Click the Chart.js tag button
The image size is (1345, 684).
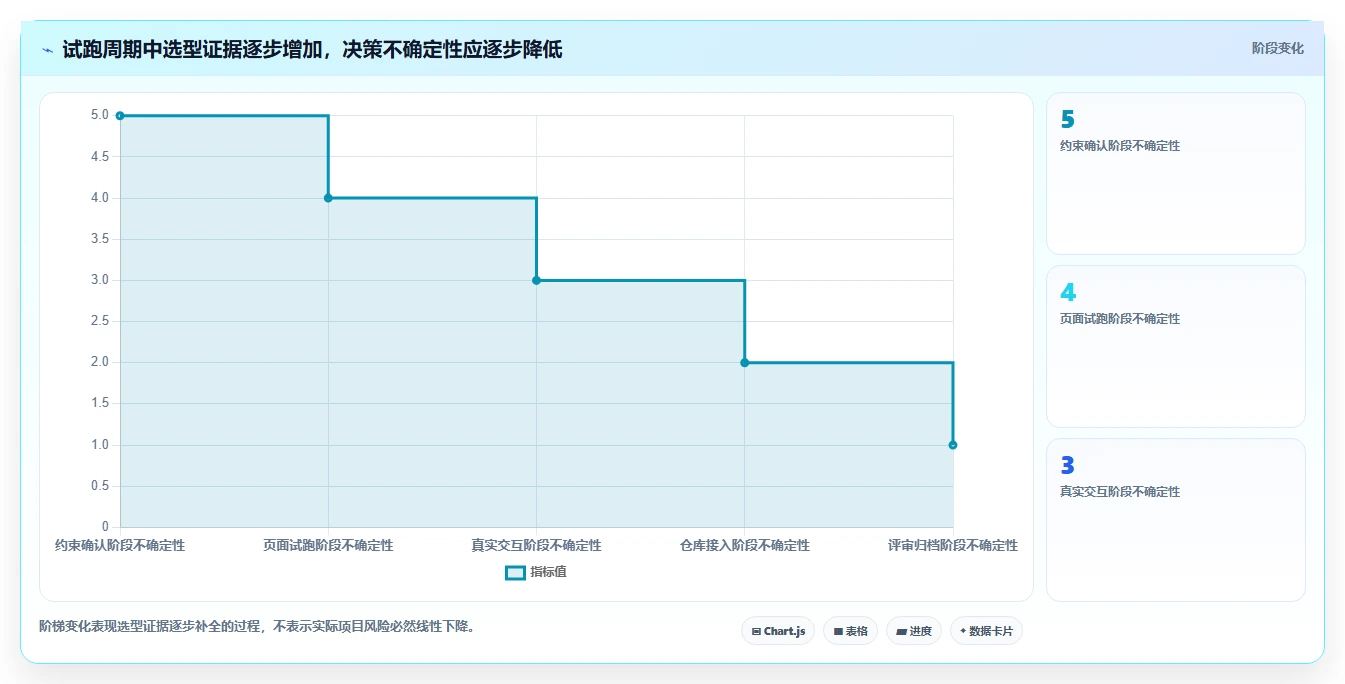(778, 631)
